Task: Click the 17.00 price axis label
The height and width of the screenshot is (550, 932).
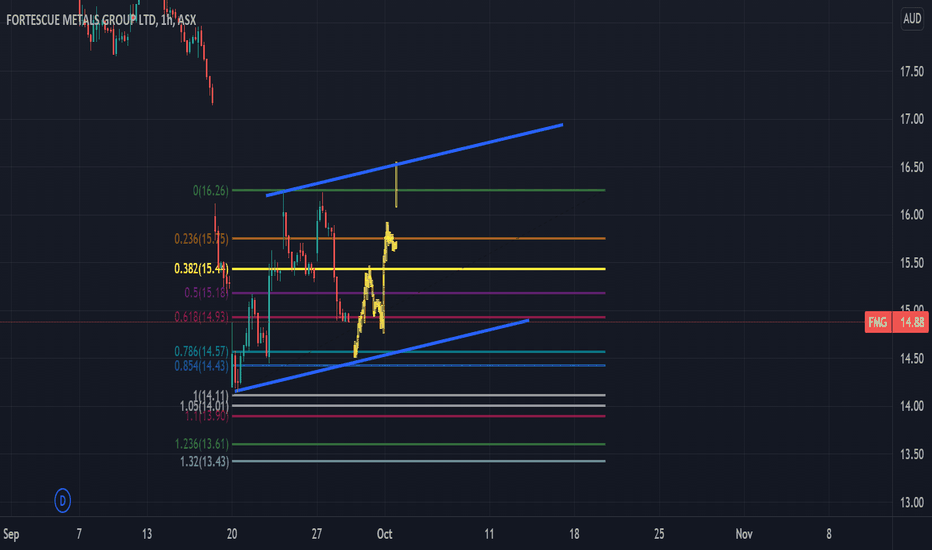Action: 911,120
